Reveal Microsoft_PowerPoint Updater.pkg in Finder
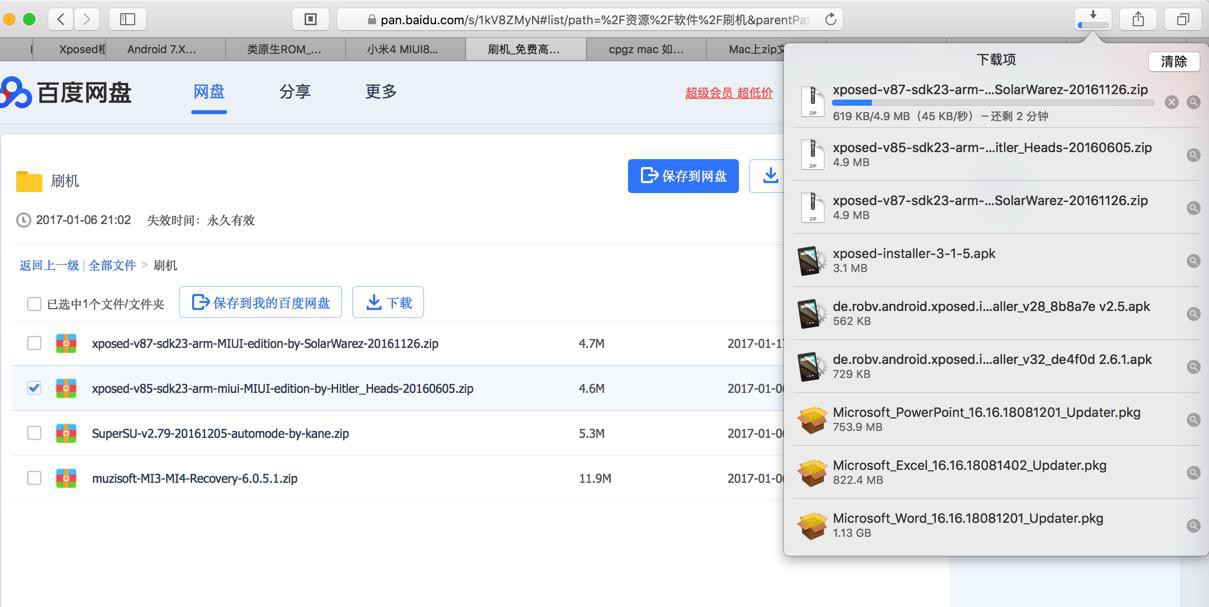 (x=1193, y=420)
